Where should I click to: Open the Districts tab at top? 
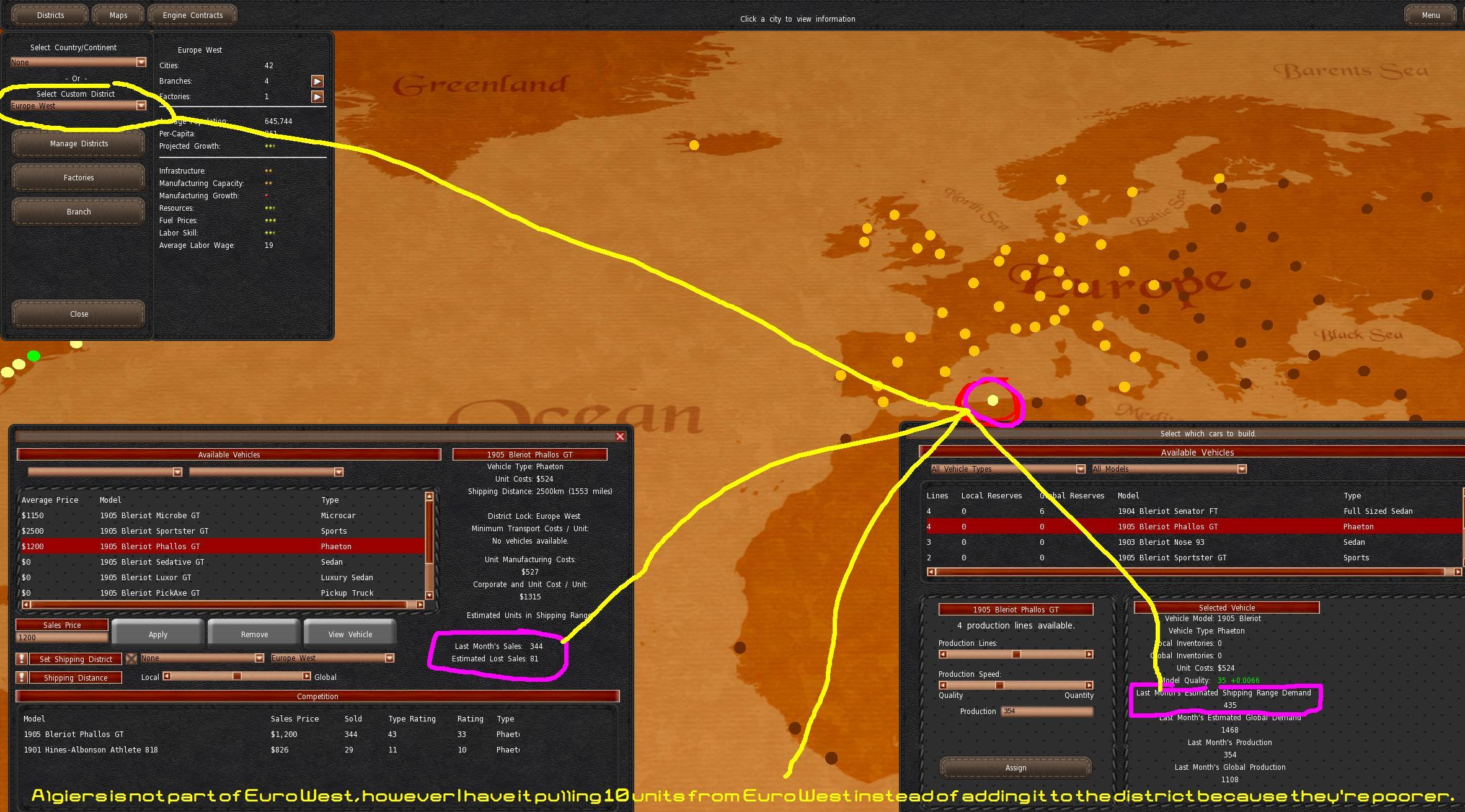coord(50,15)
